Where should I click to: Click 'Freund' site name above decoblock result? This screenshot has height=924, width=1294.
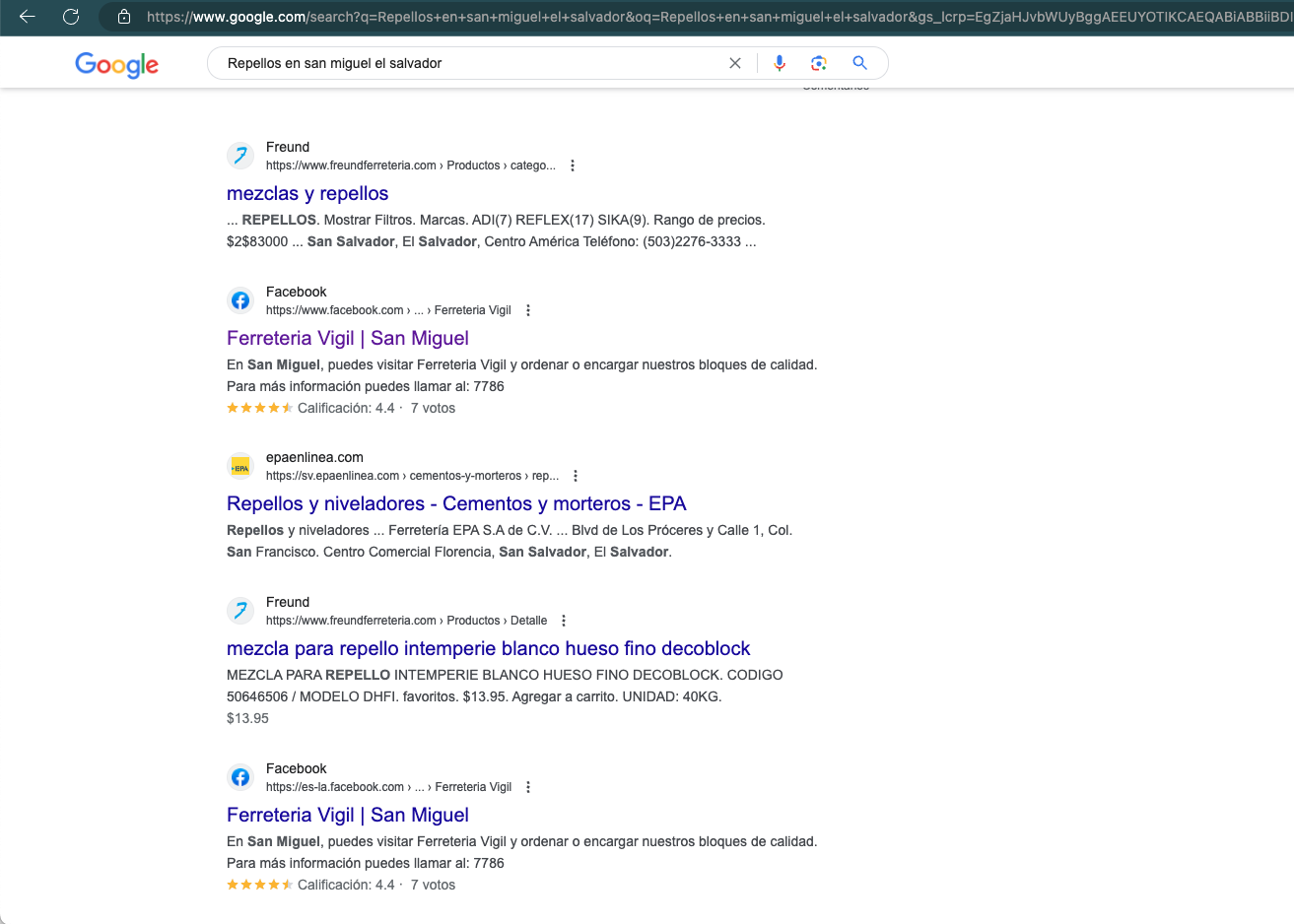click(x=288, y=602)
